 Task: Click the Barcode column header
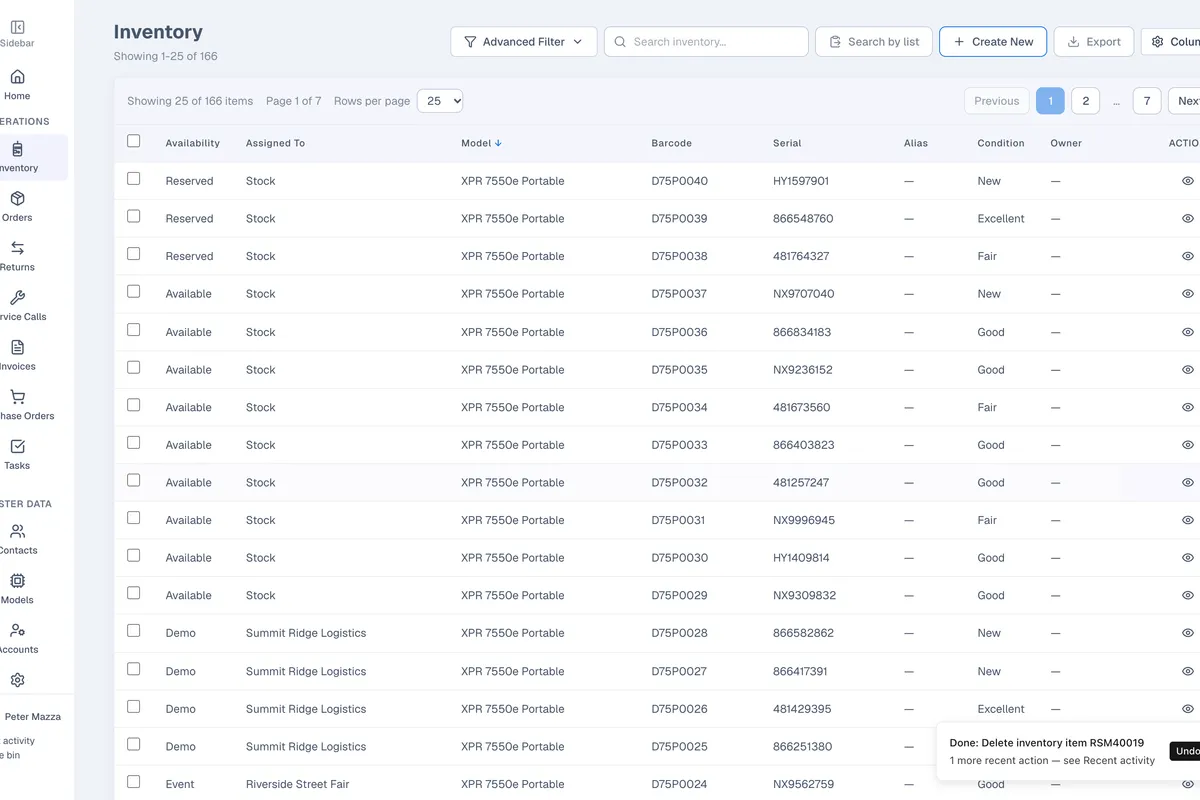(671, 143)
